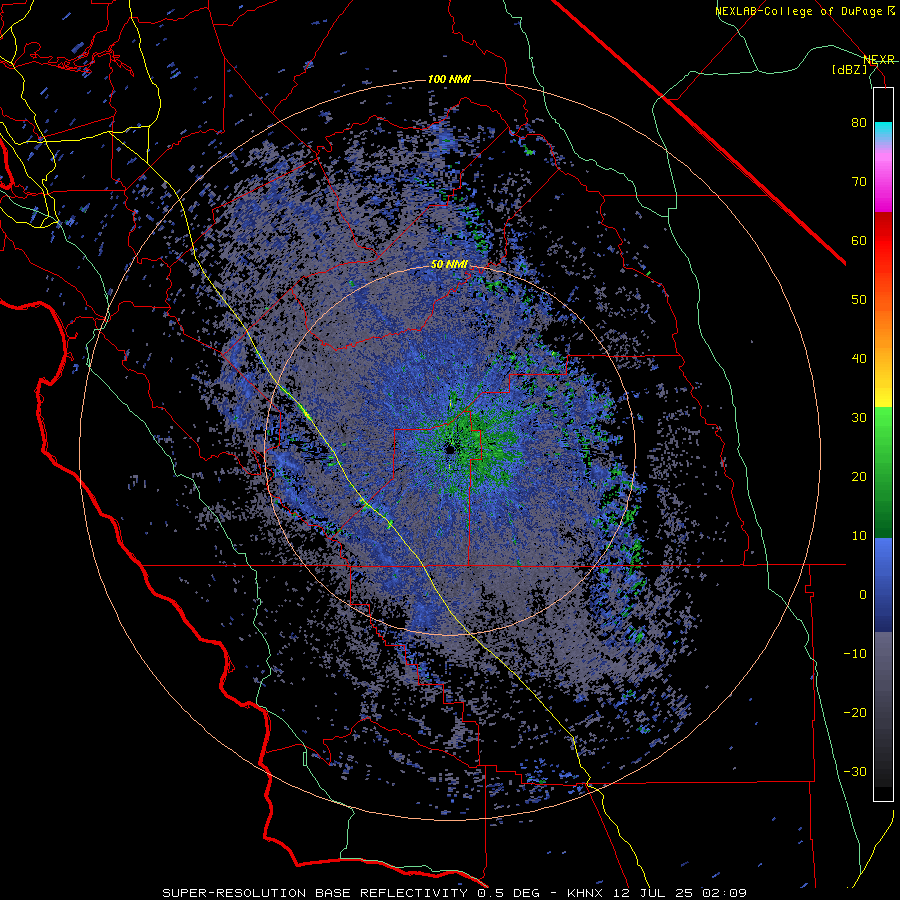900x900 pixels.
Task: Click the 50 value on the dBZ scale
Action: tap(859, 300)
